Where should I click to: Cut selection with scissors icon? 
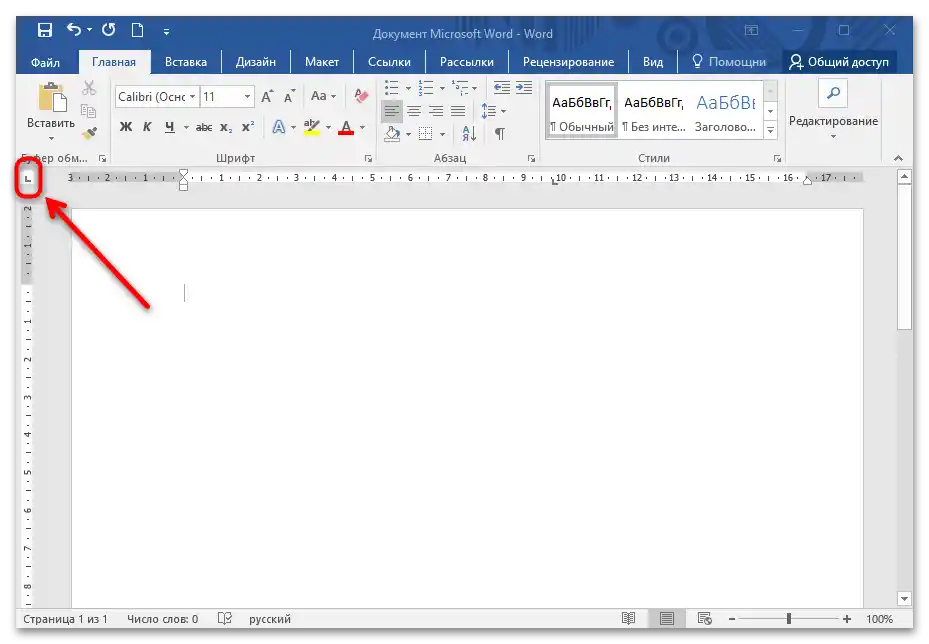pyautogui.click(x=89, y=88)
